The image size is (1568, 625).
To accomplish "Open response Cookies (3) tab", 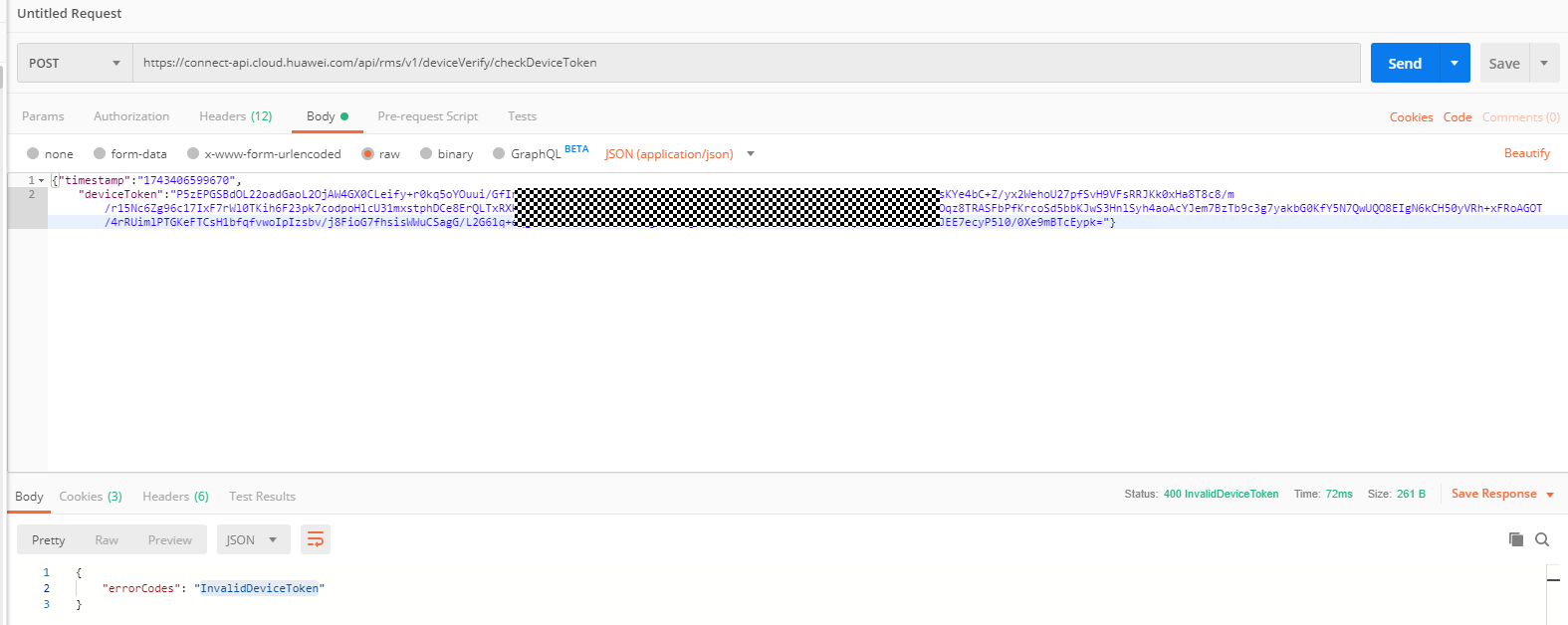I will click(90, 497).
